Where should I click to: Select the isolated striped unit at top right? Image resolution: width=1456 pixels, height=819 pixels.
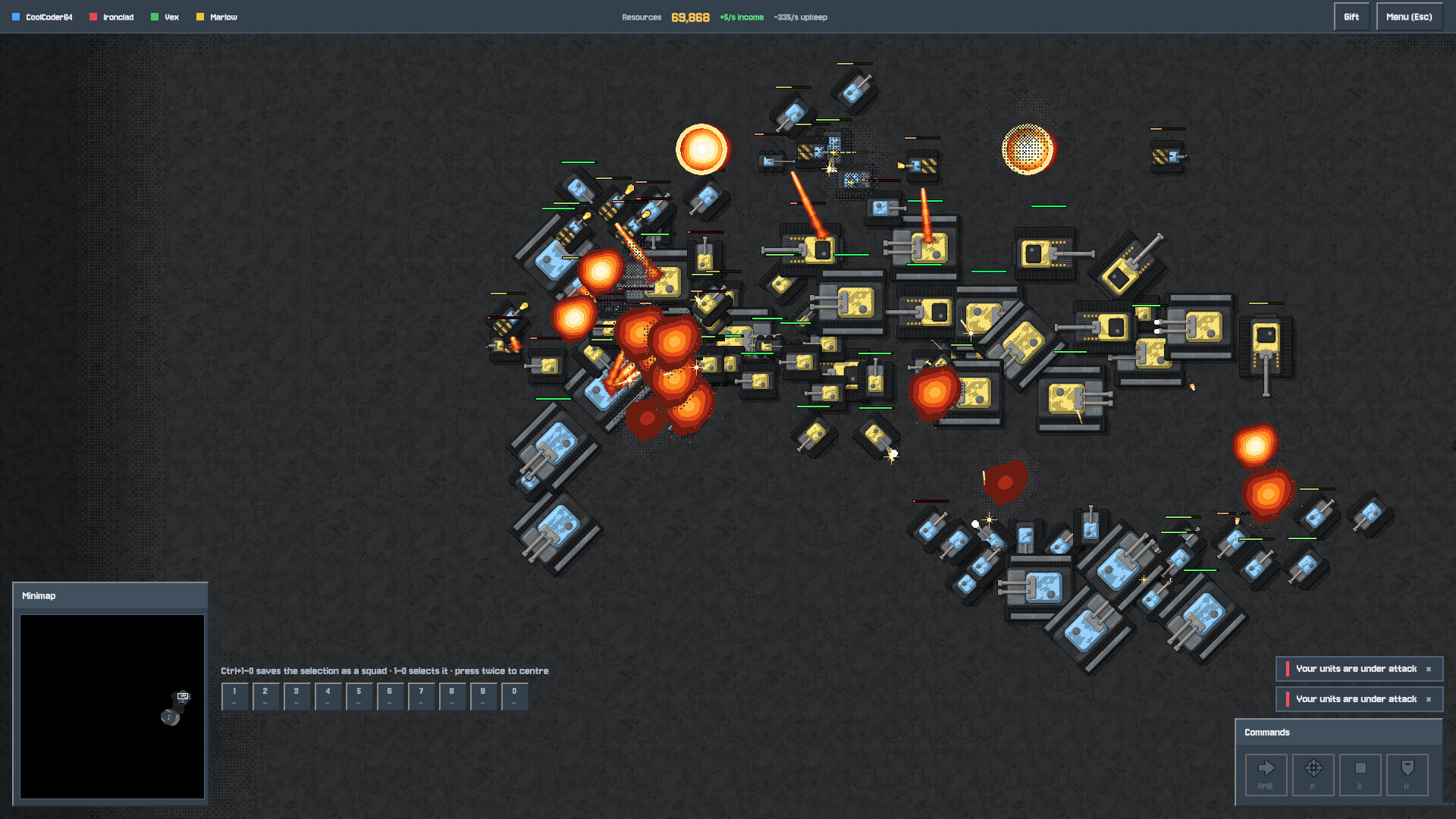pyautogui.click(x=1168, y=156)
